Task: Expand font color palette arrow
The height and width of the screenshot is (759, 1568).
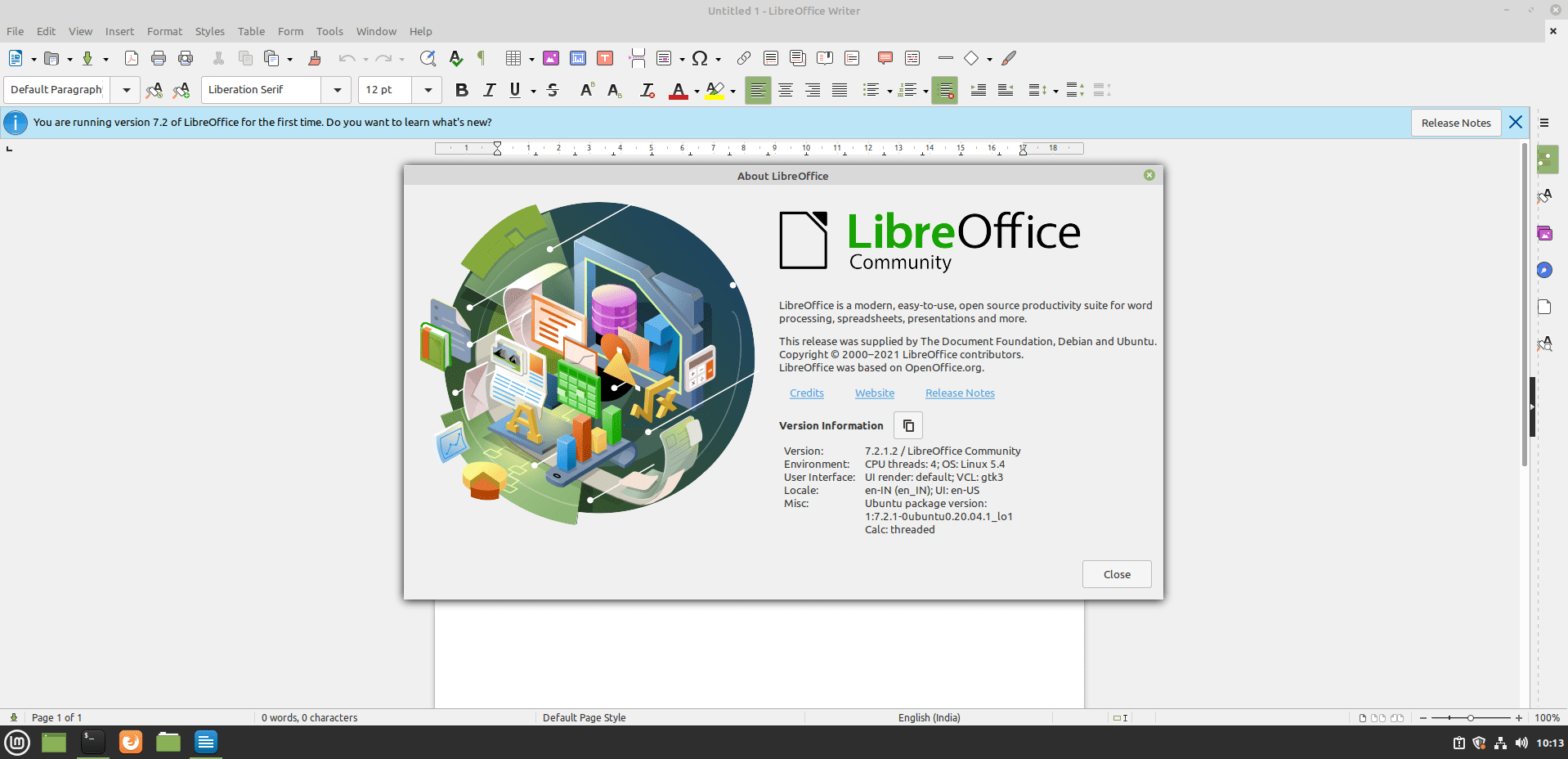Action: [697, 91]
